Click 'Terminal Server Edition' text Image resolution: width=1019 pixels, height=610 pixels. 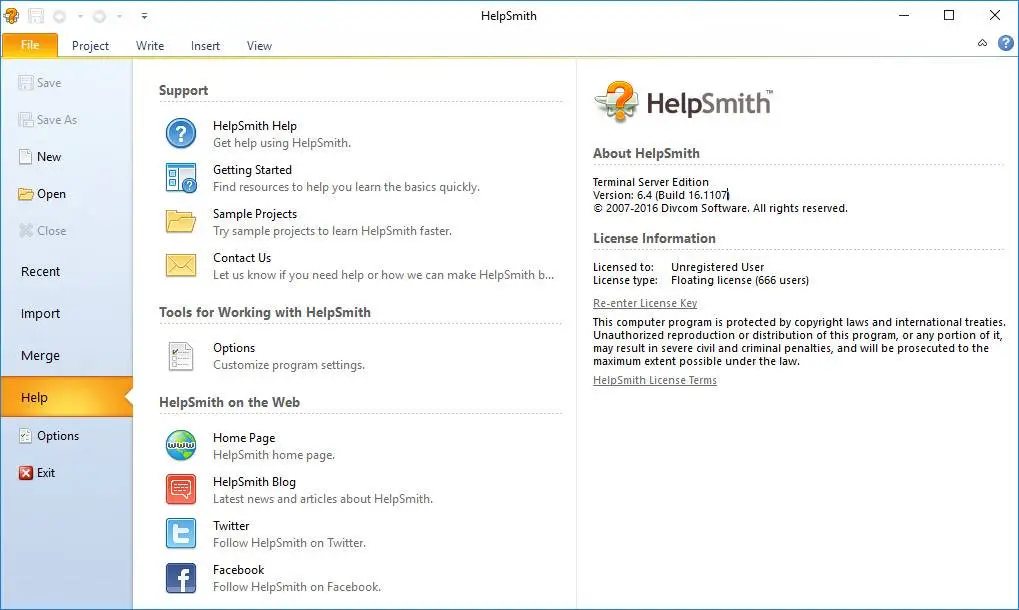pos(651,182)
